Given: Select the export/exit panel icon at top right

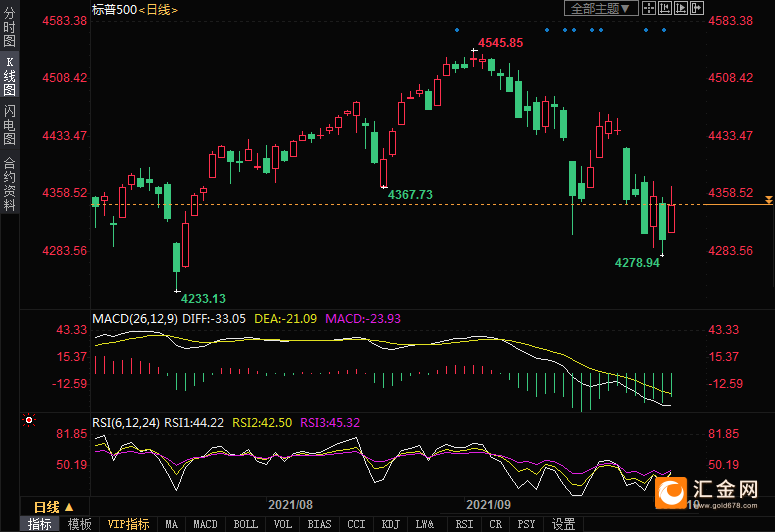Looking at the screenshot, I should (x=696, y=8).
